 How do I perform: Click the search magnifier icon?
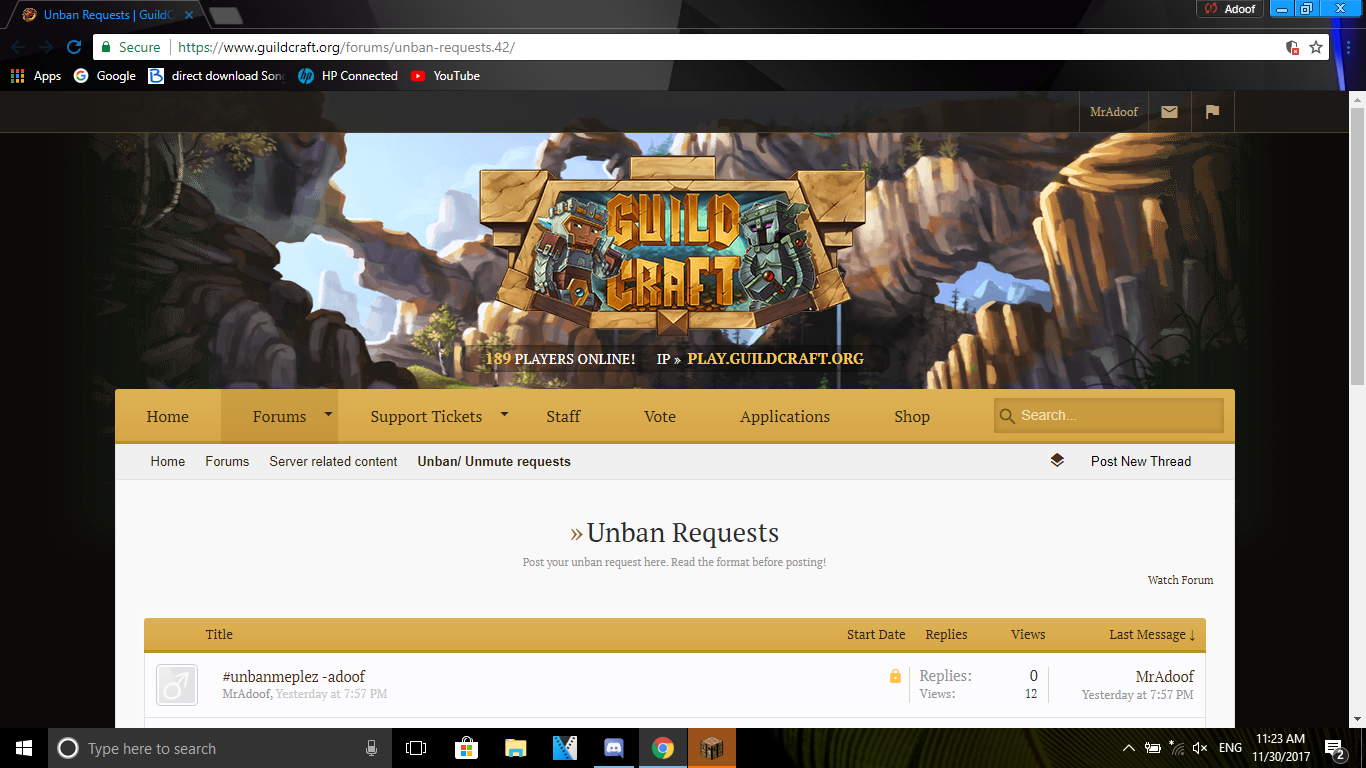1007,416
